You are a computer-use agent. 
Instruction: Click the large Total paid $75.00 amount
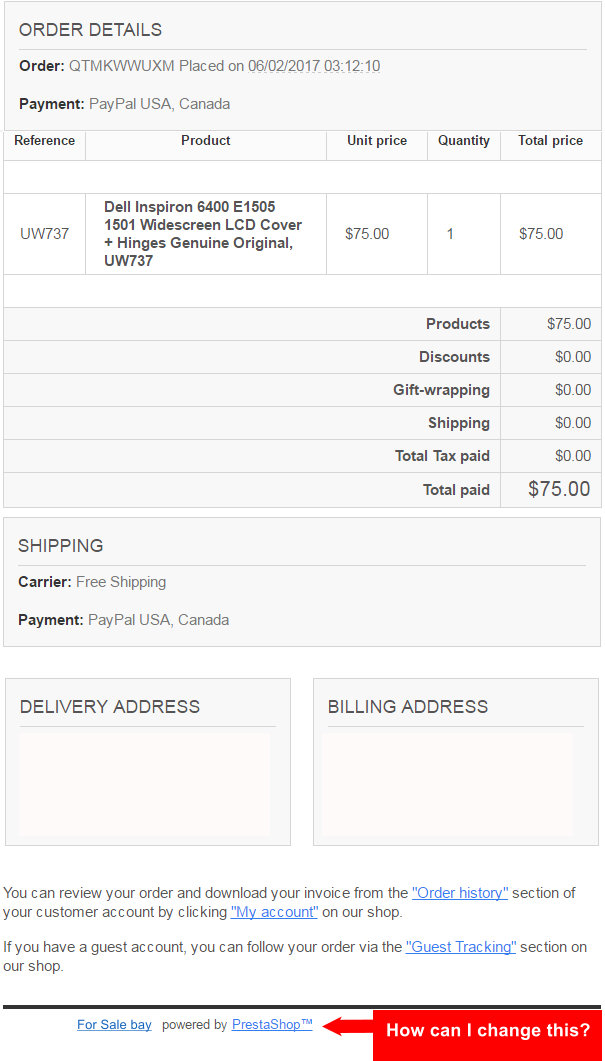[x=559, y=489]
